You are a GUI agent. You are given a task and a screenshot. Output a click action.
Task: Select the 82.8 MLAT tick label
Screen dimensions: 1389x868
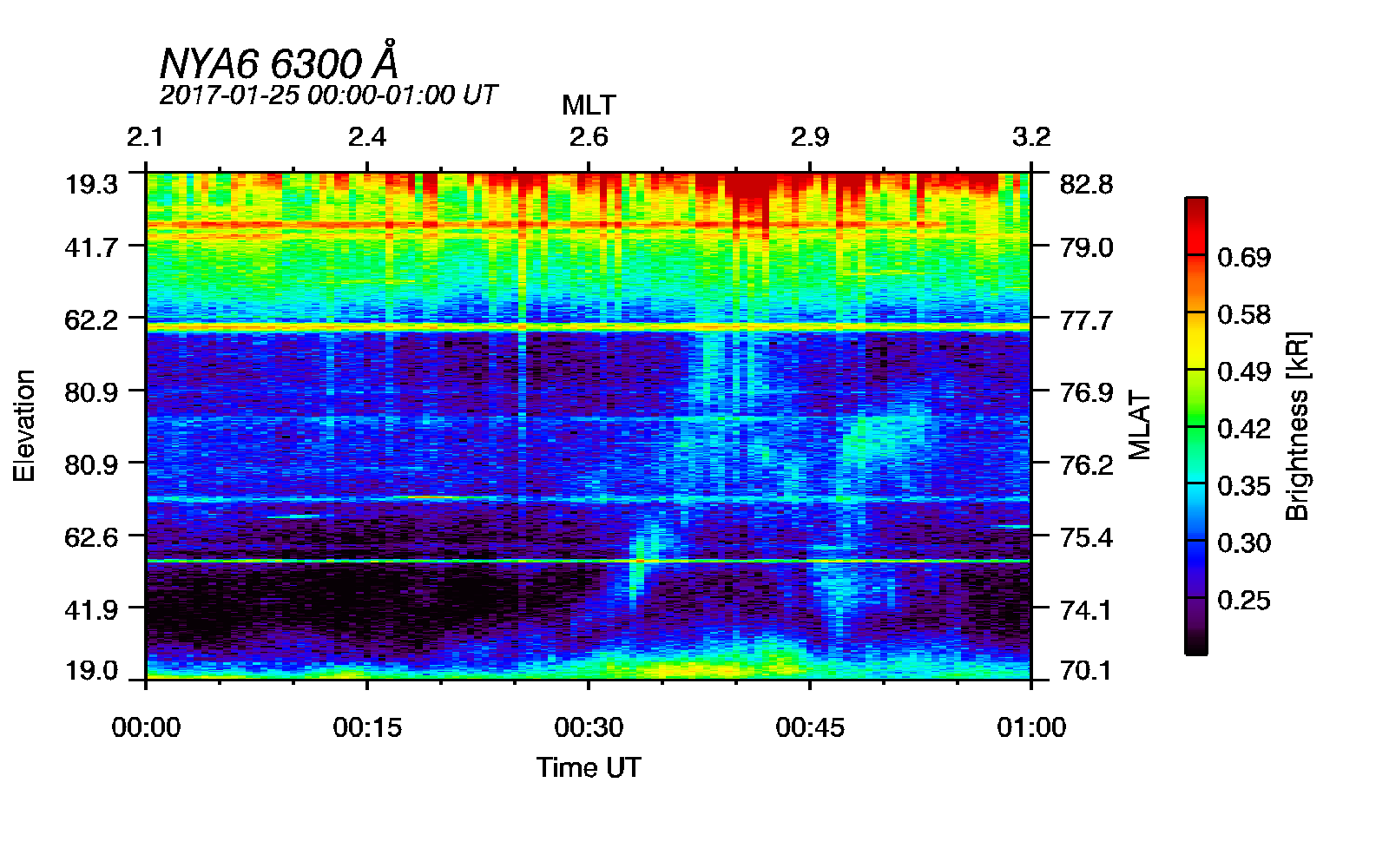point(1086,184)
